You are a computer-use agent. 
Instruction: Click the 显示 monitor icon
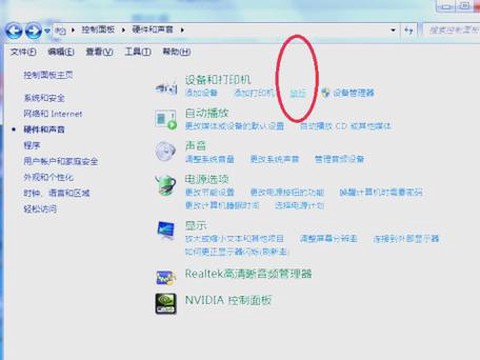(166, 230)
